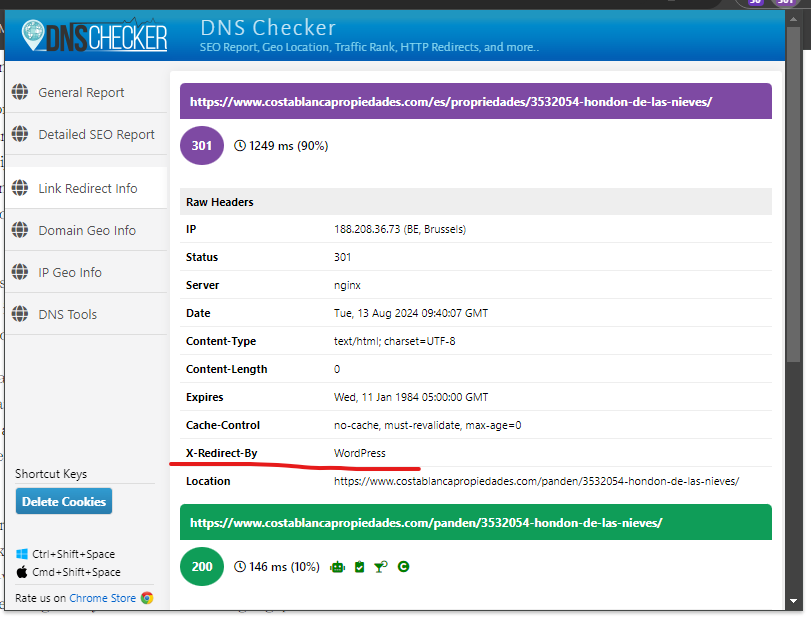Viewport: 811px width, 624px height.
Task: Open the DNS Tools tab
Action: coord(68,314)
